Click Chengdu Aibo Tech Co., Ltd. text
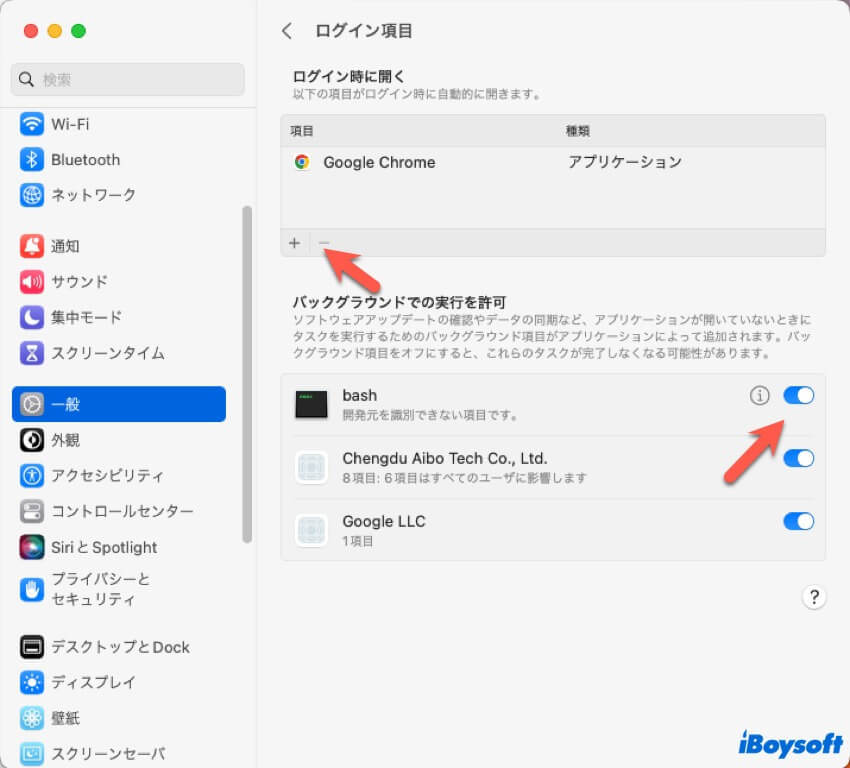This screenshot has width=850, height=768. click(x=445, y=459)
